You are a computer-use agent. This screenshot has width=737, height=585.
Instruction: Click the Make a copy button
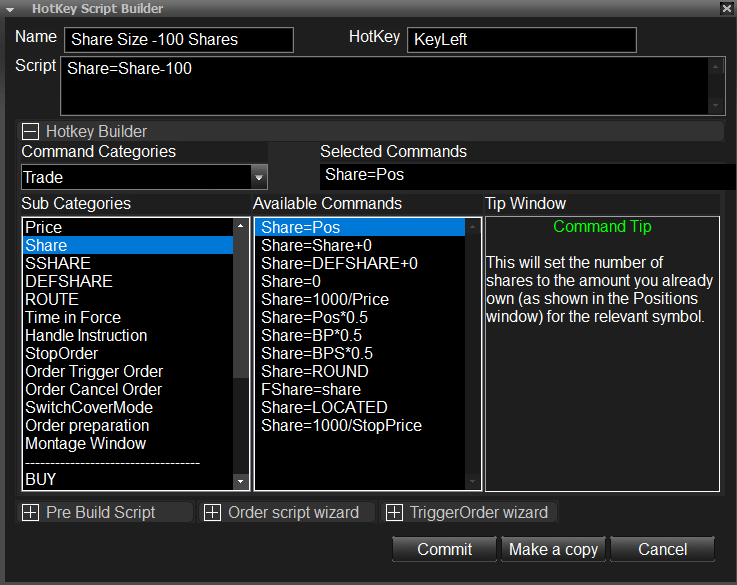pos(553,549)
